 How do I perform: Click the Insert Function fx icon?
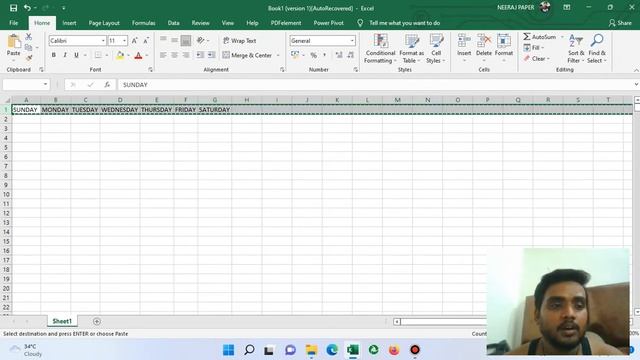click(x=107, y=84)
